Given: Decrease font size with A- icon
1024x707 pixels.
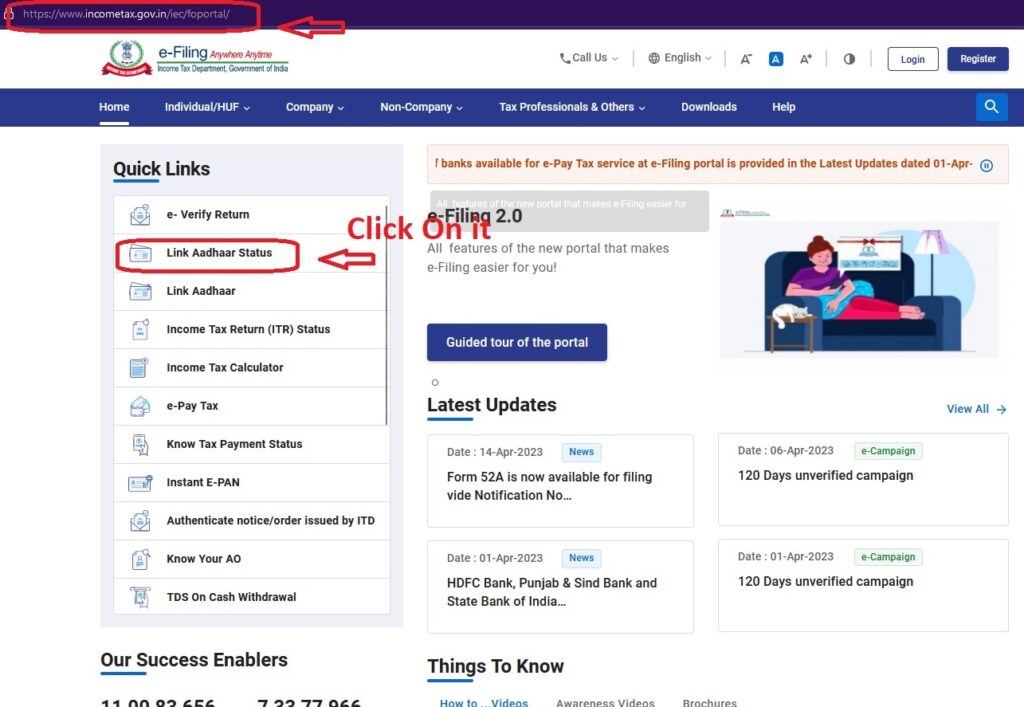Looking at the screenshot, I should pos(746,59).
